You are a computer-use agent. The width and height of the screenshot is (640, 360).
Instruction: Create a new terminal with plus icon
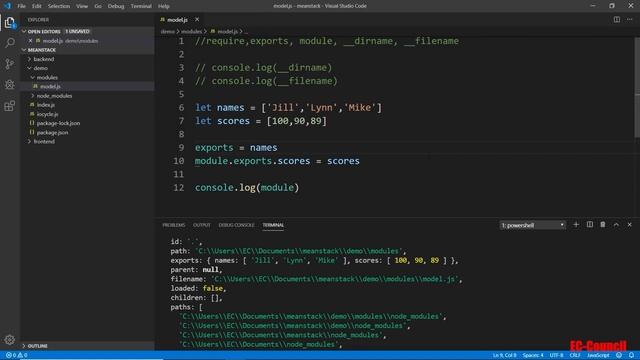point(576,224)
